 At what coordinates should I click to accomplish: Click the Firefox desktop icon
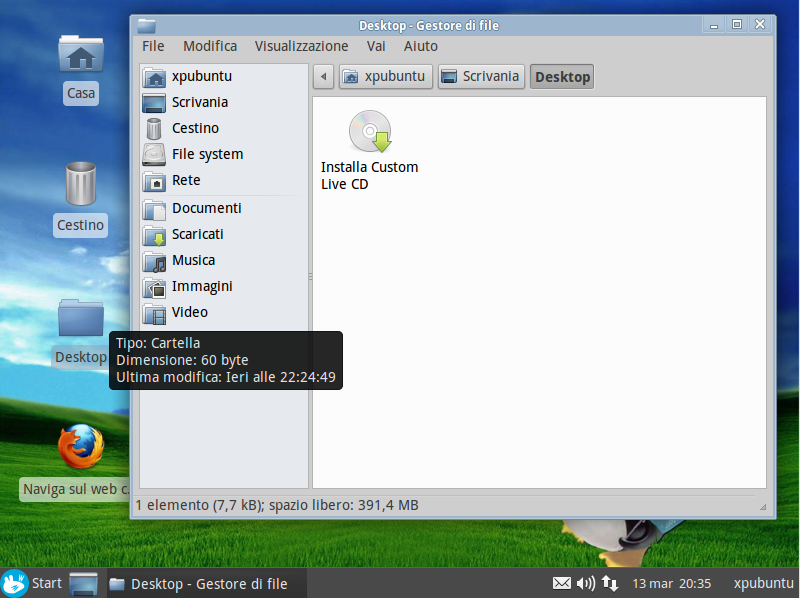pos(81,446)
